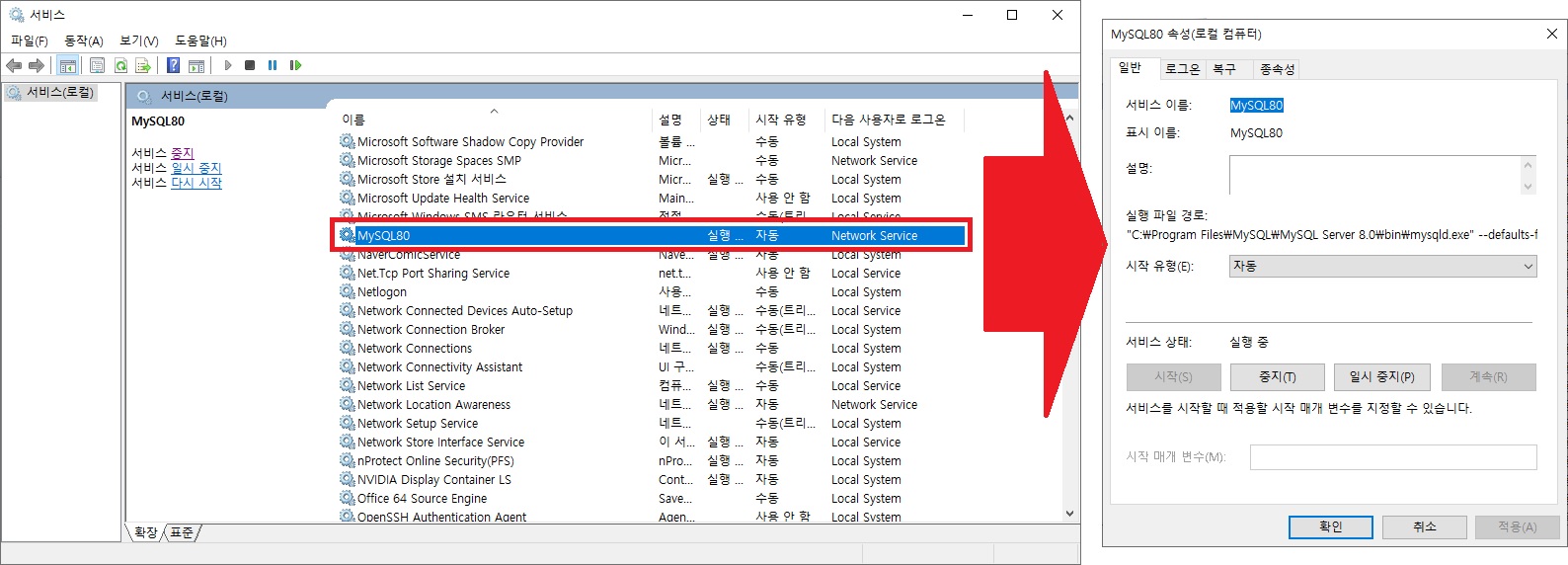The width and height of the screenshot is (1568, 565).
Task: Switch to the 종속성 tab in properties
Action: 1277,69
